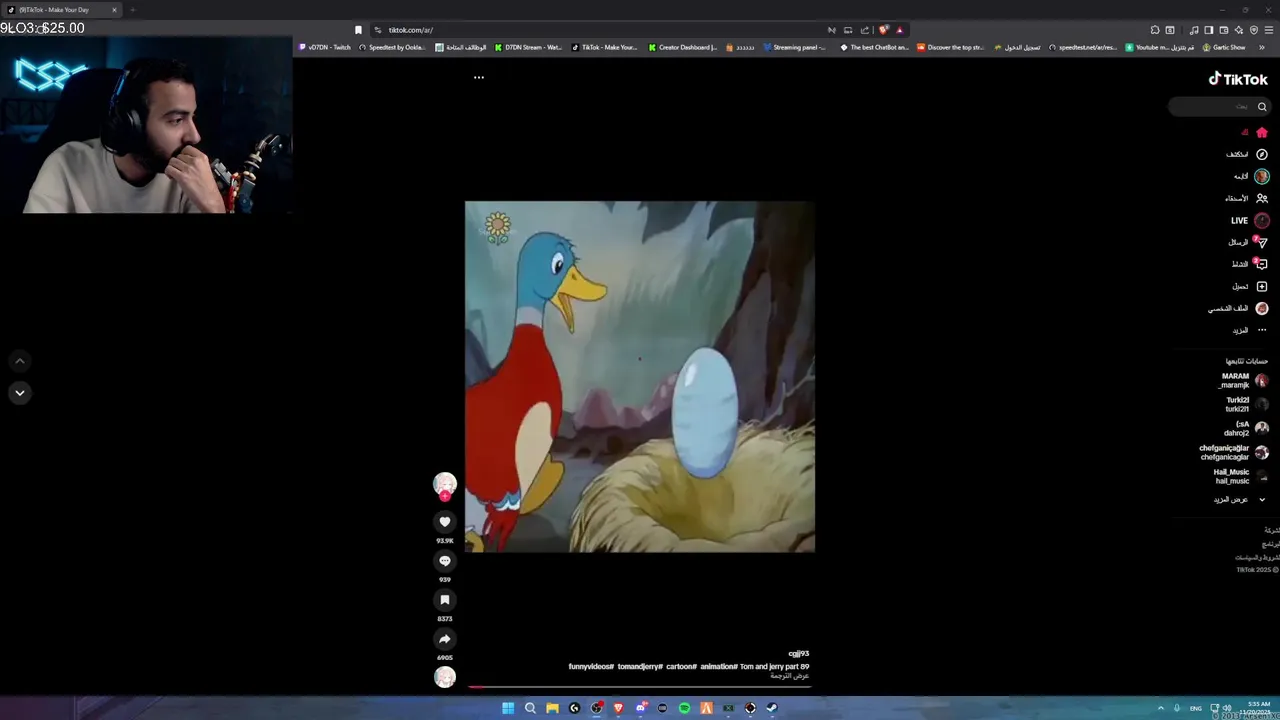
Task: Show hidden system tray icons chevron
Action: 1161,708
